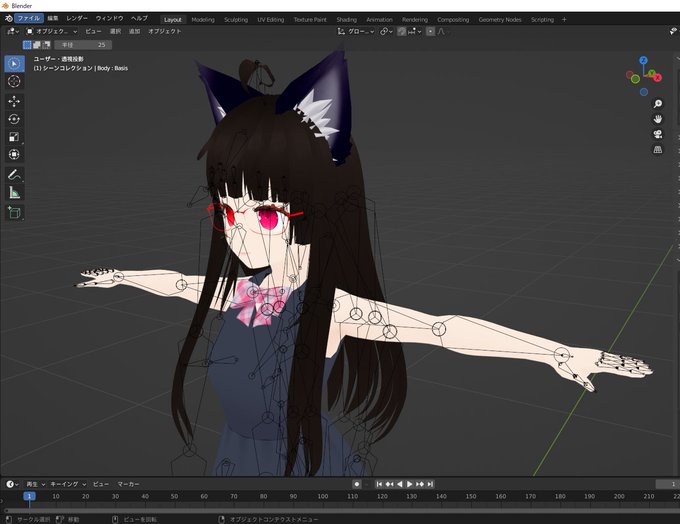Open the viewport ビュー menu
The image size is (680, 524).
(x=93, y=31)
